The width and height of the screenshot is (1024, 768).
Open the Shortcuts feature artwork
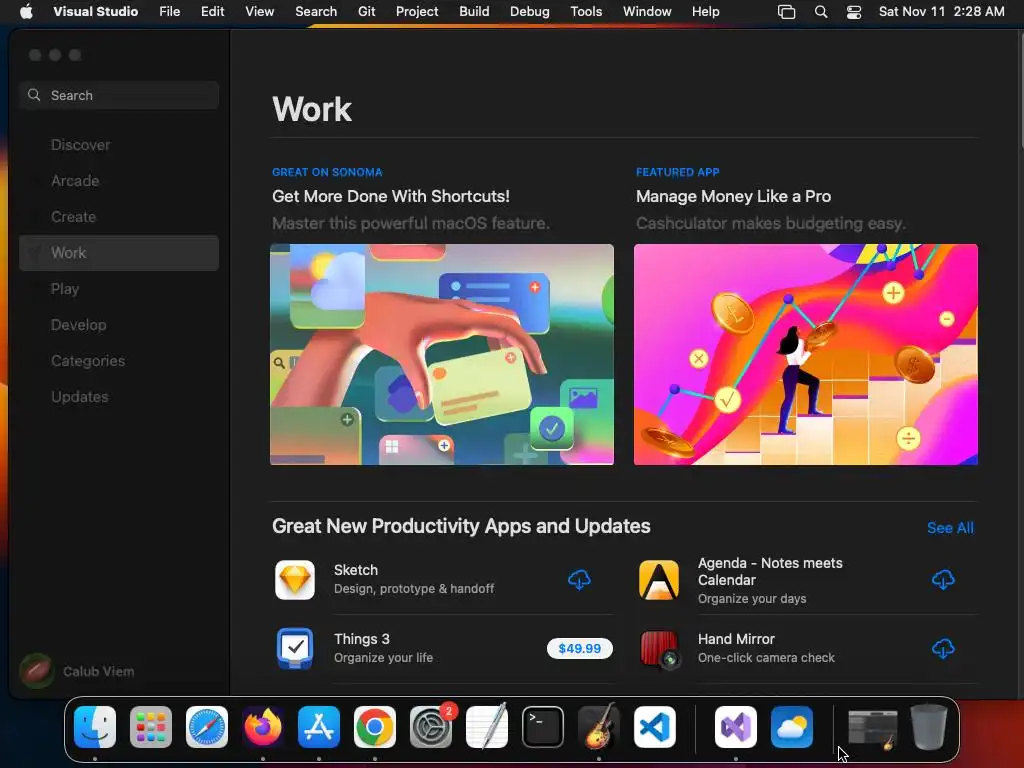[441, 355]
